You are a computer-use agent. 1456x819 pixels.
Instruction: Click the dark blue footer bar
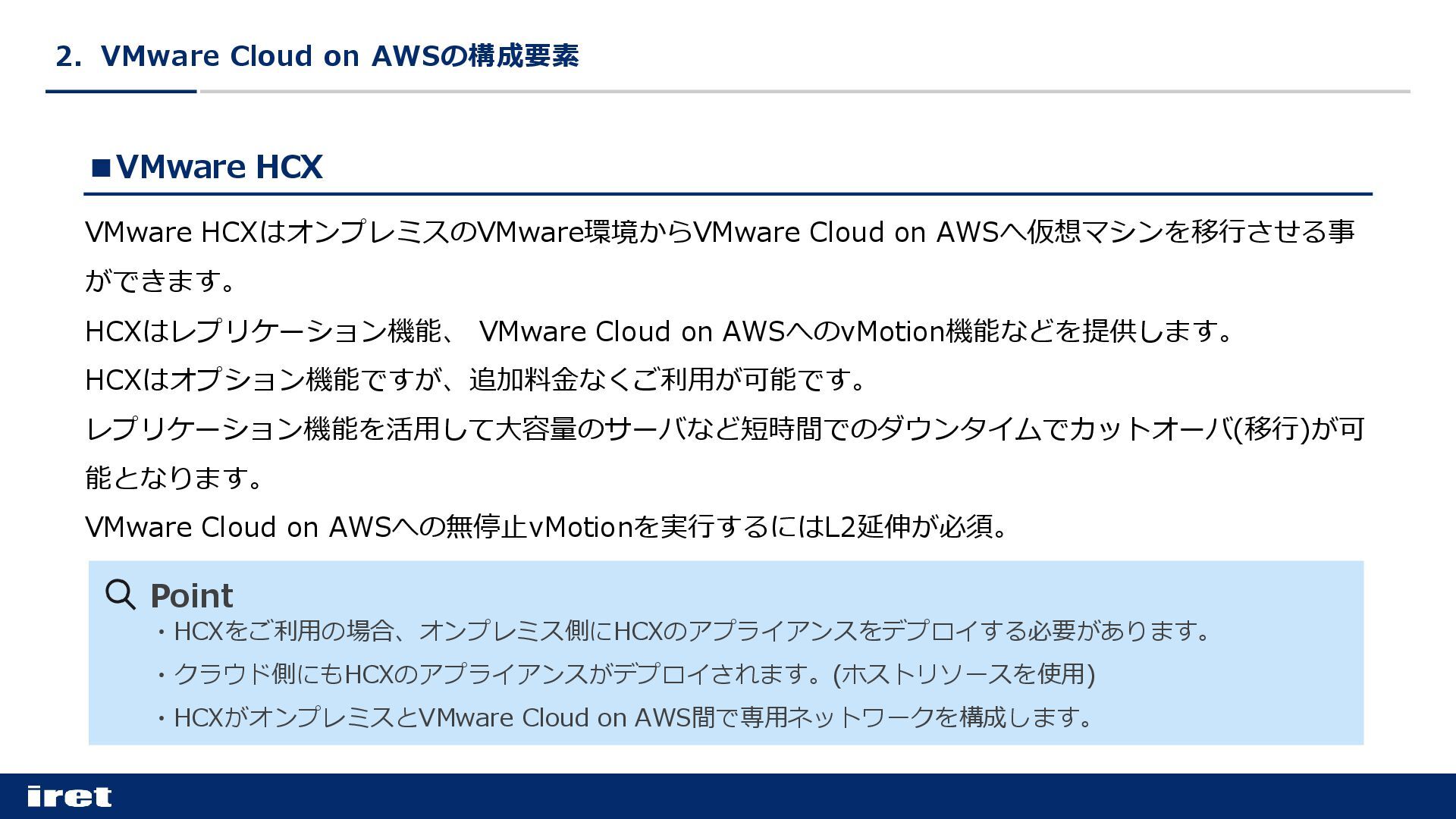tap(728, 796)
